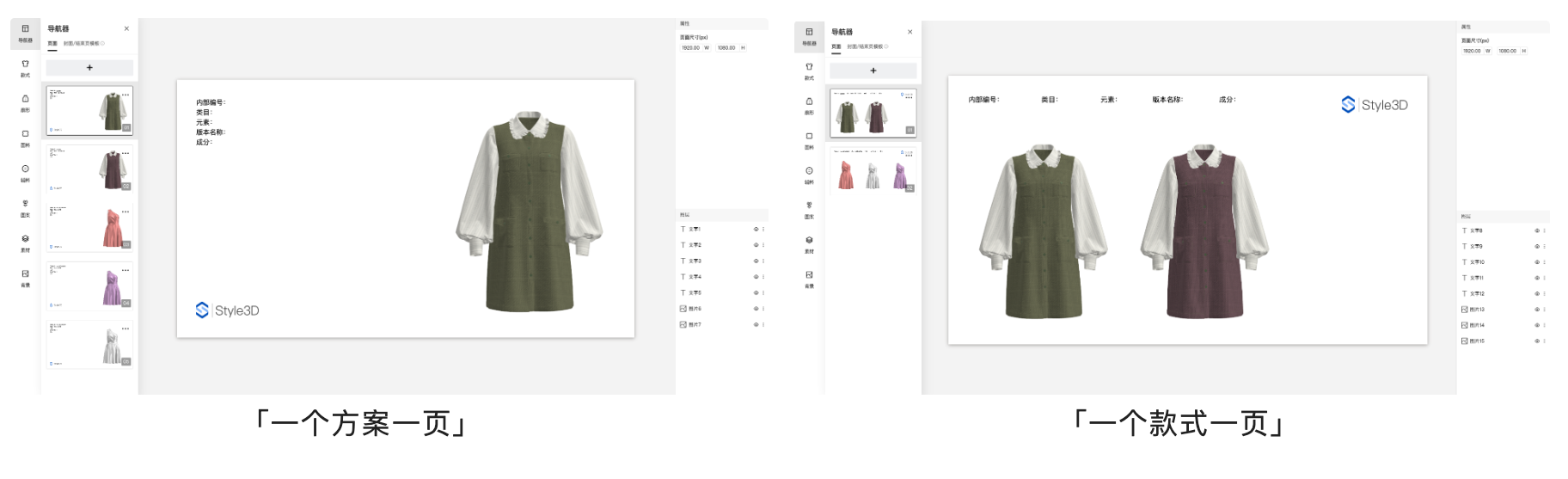Screen dimensions: 1568x479
Task: Open the 辅料 icon in left screenshot sidebar
Action: point(25,172)
